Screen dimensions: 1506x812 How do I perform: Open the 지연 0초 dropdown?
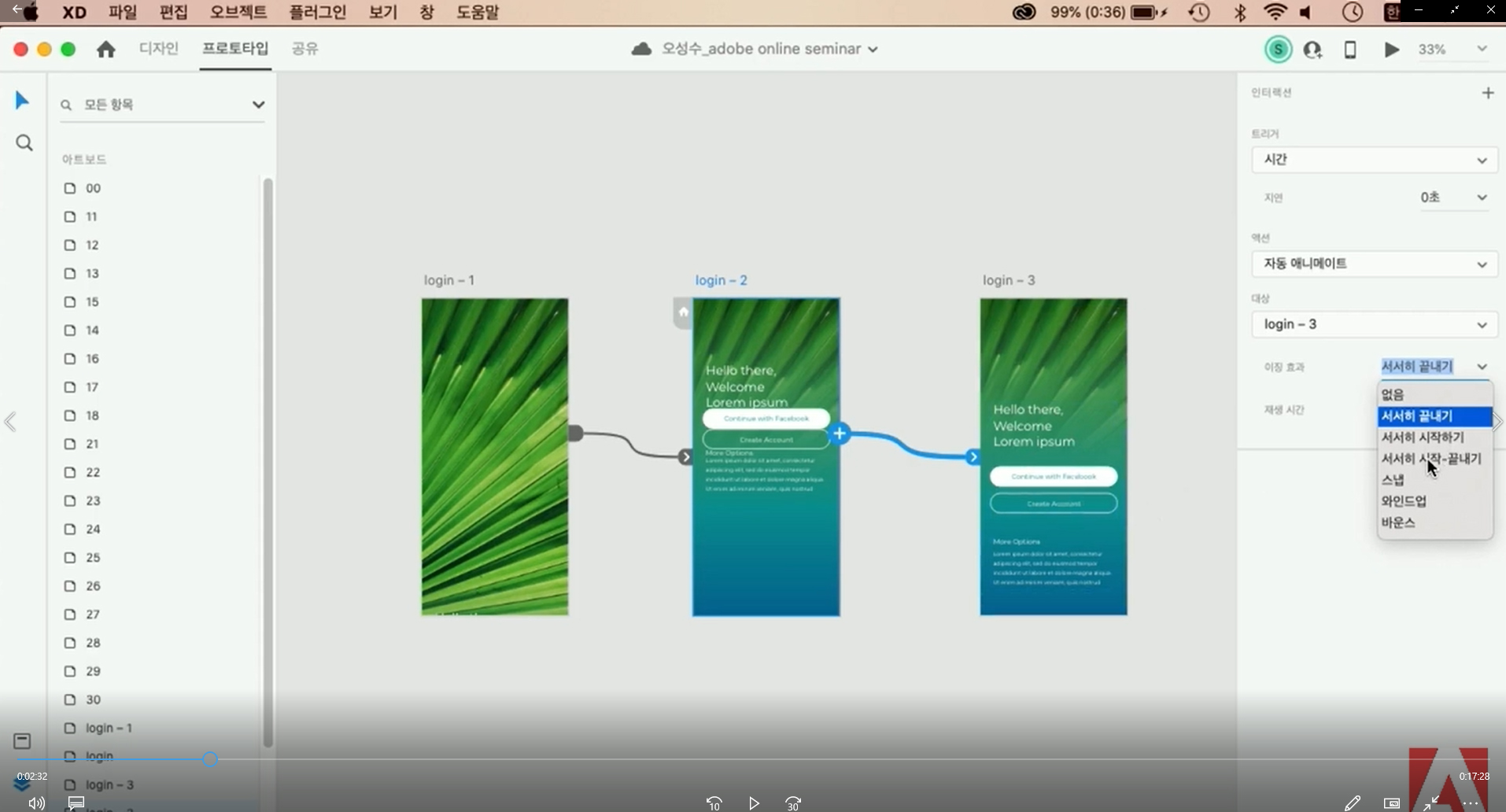point(1454,197)
